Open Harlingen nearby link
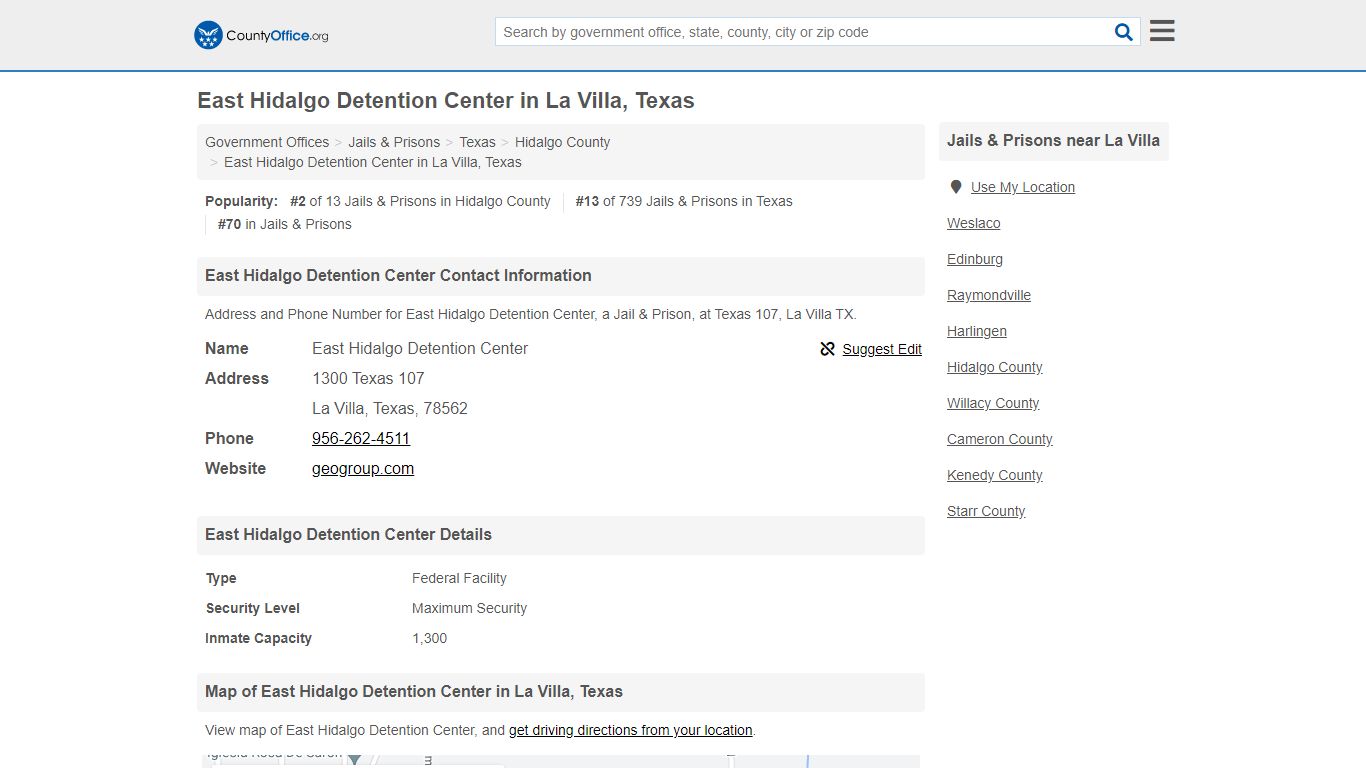Image resolution: width=1366 pixels, height=768 pixels. 977,331
